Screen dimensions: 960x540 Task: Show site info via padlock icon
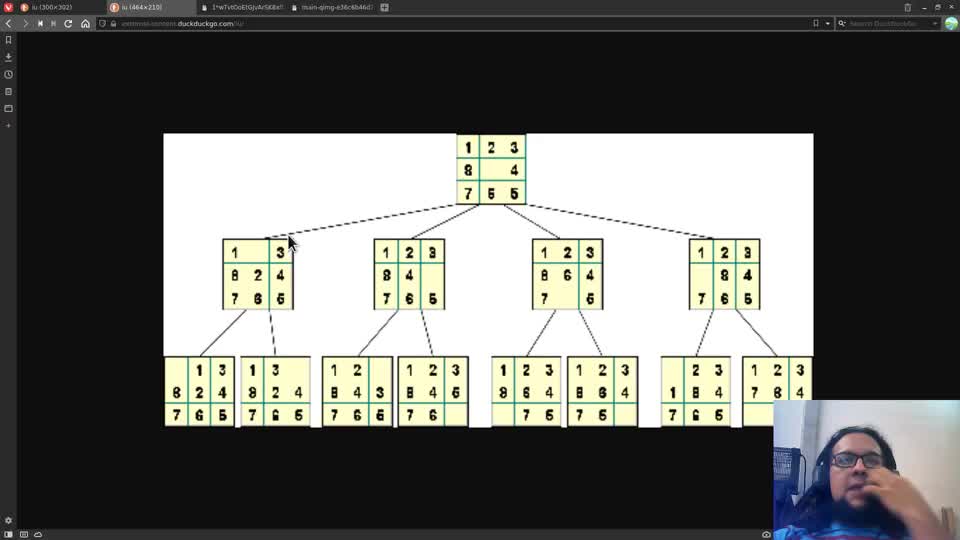click(113, 23)
